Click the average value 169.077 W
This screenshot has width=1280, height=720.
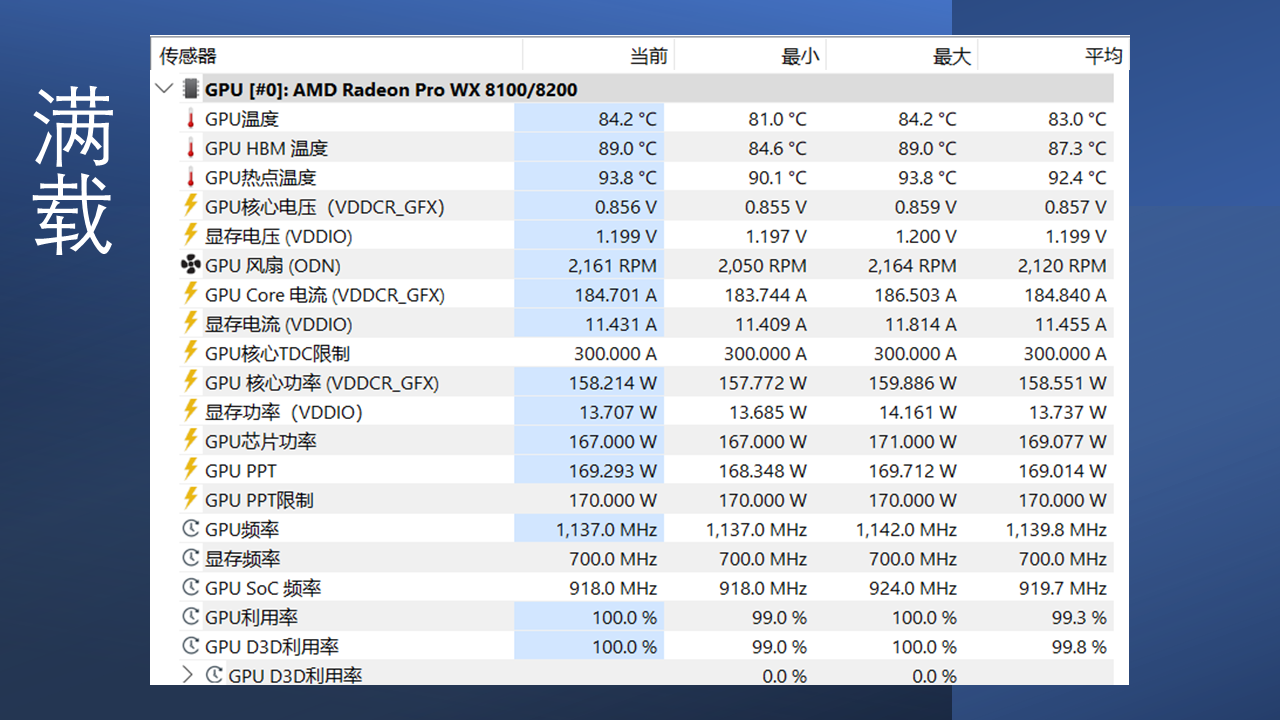1063,441
